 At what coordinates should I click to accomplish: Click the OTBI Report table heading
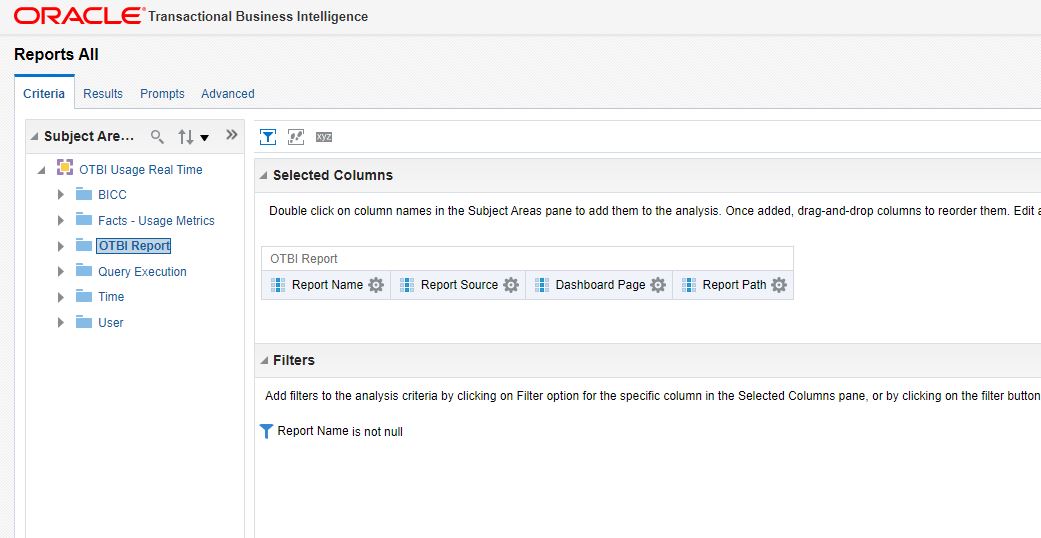coord(303,259)
